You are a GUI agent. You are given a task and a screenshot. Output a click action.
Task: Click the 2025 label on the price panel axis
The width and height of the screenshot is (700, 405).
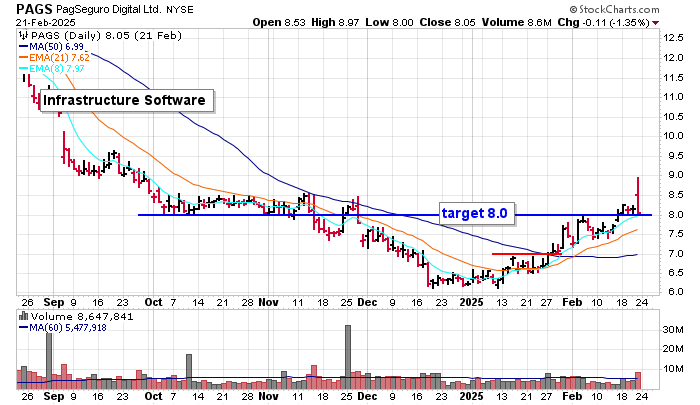[x=471, y=302]
